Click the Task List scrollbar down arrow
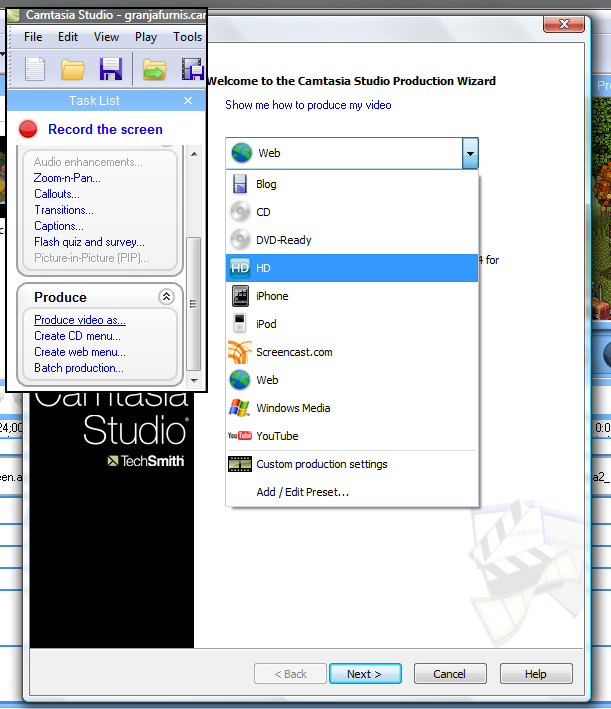 (x=194, y=380)
